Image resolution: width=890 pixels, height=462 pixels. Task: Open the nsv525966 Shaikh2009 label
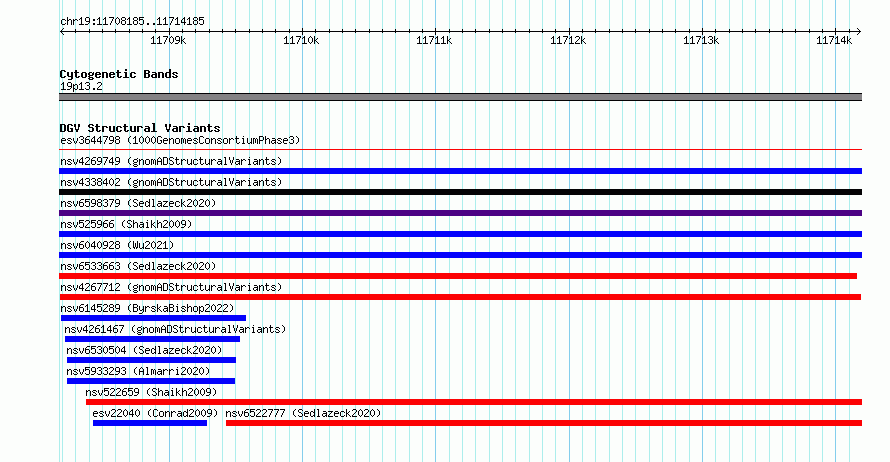click(126, 224)
